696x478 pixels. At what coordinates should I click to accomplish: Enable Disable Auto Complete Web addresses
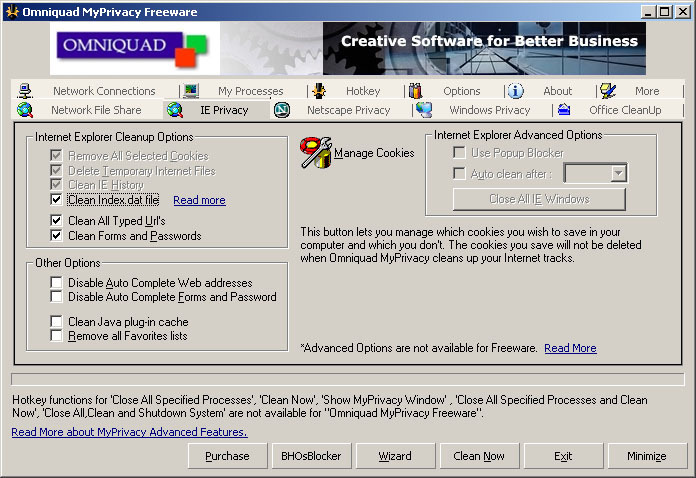point(56,283)
